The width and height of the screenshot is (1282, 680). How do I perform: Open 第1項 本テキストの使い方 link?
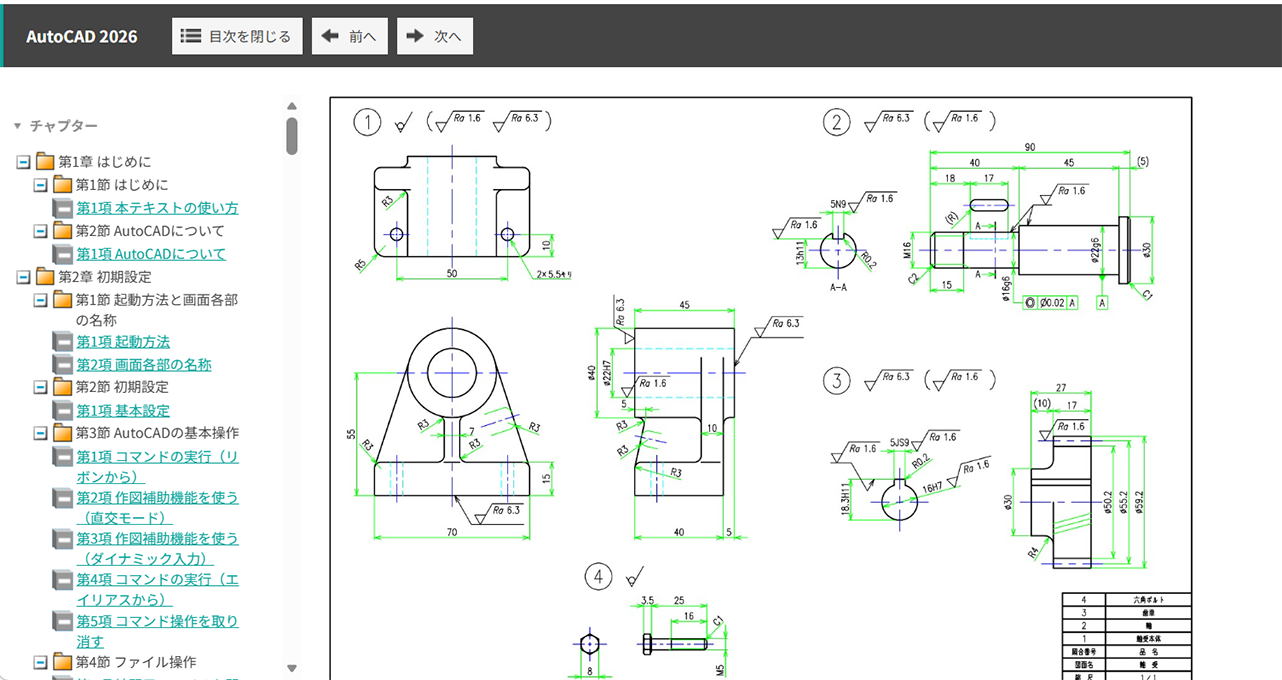(157, 208)
